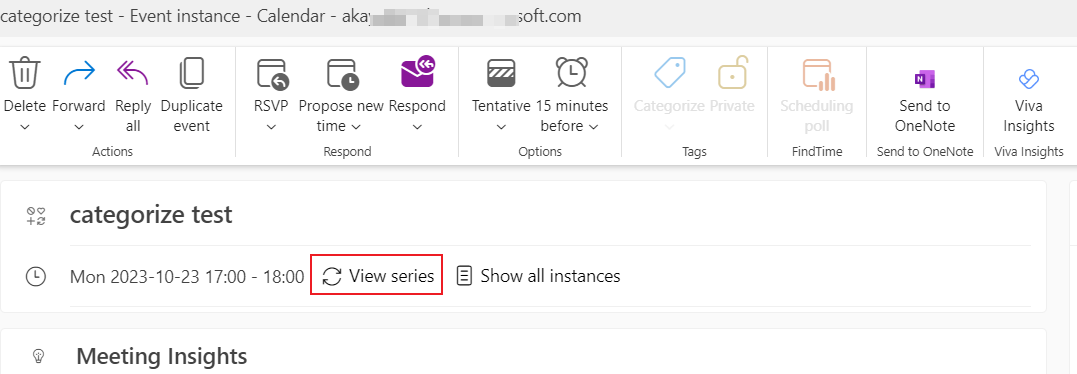Click the 15 minutes before alarm clock icon

[571, 72]
